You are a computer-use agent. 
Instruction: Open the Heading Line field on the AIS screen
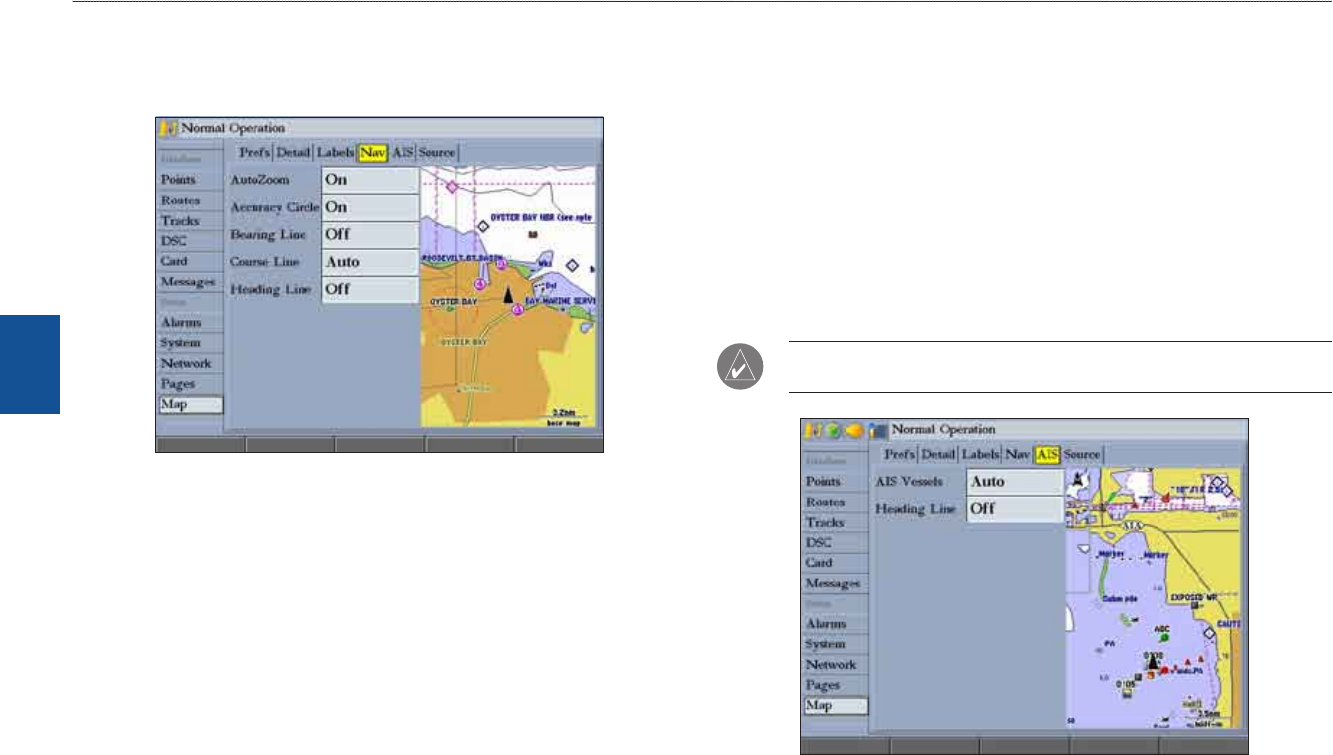(x=1014, y=508)
